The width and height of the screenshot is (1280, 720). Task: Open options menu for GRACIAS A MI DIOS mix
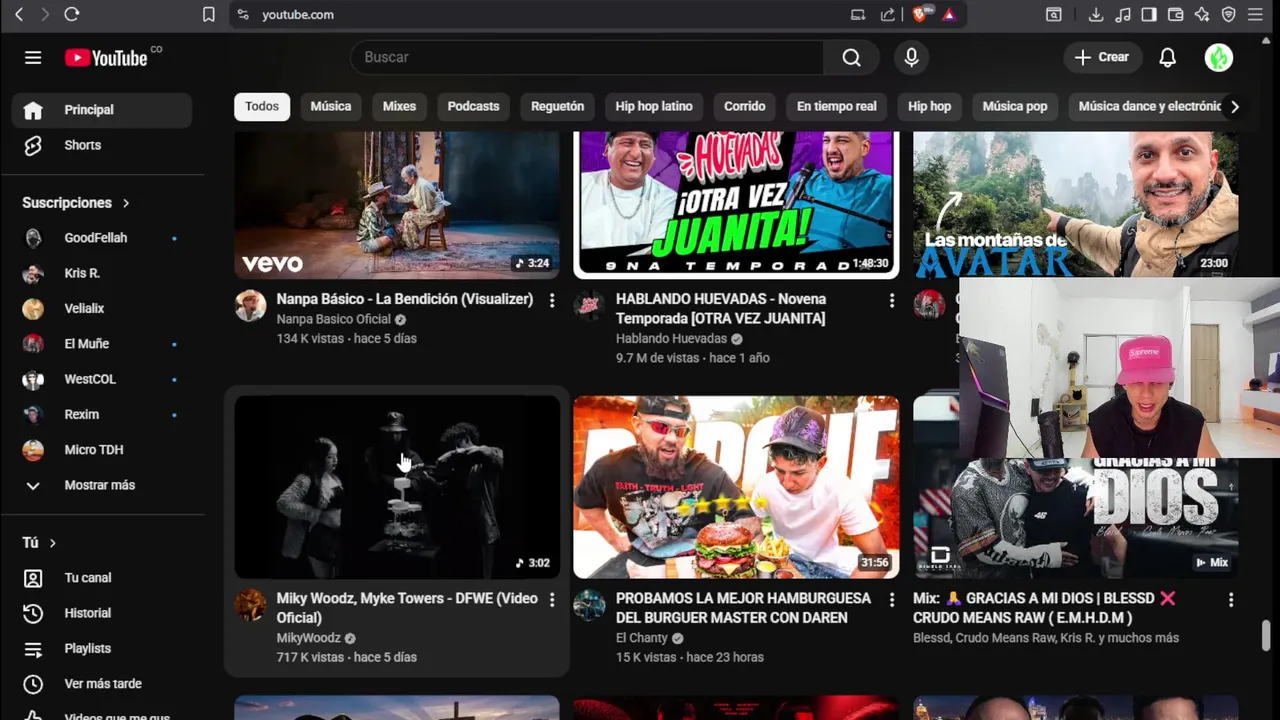[x=1230, y=599]
